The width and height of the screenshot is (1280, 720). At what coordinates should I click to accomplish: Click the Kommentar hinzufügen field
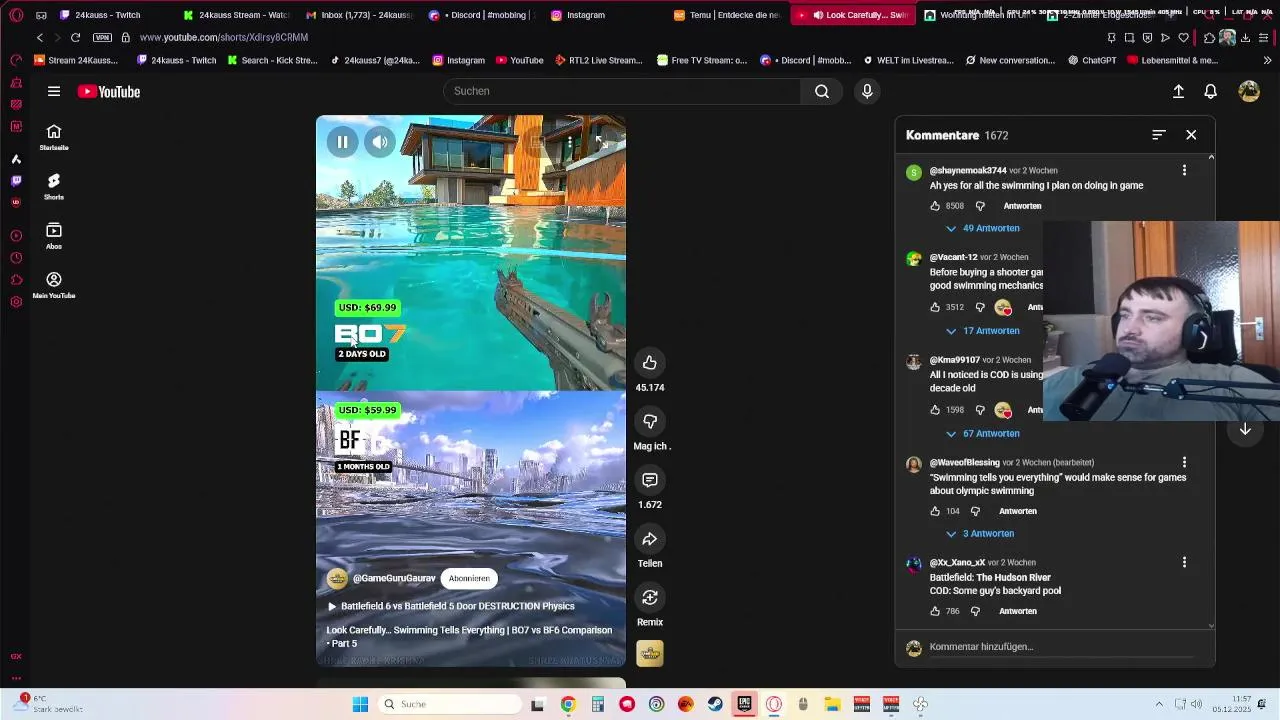pos(1060,647)
